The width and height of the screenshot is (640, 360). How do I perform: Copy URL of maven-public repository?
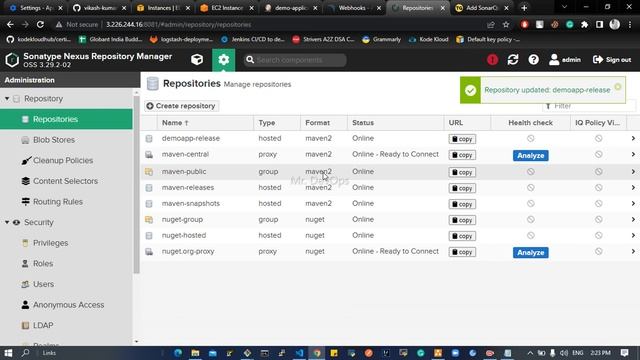click(x=462, y=172)
